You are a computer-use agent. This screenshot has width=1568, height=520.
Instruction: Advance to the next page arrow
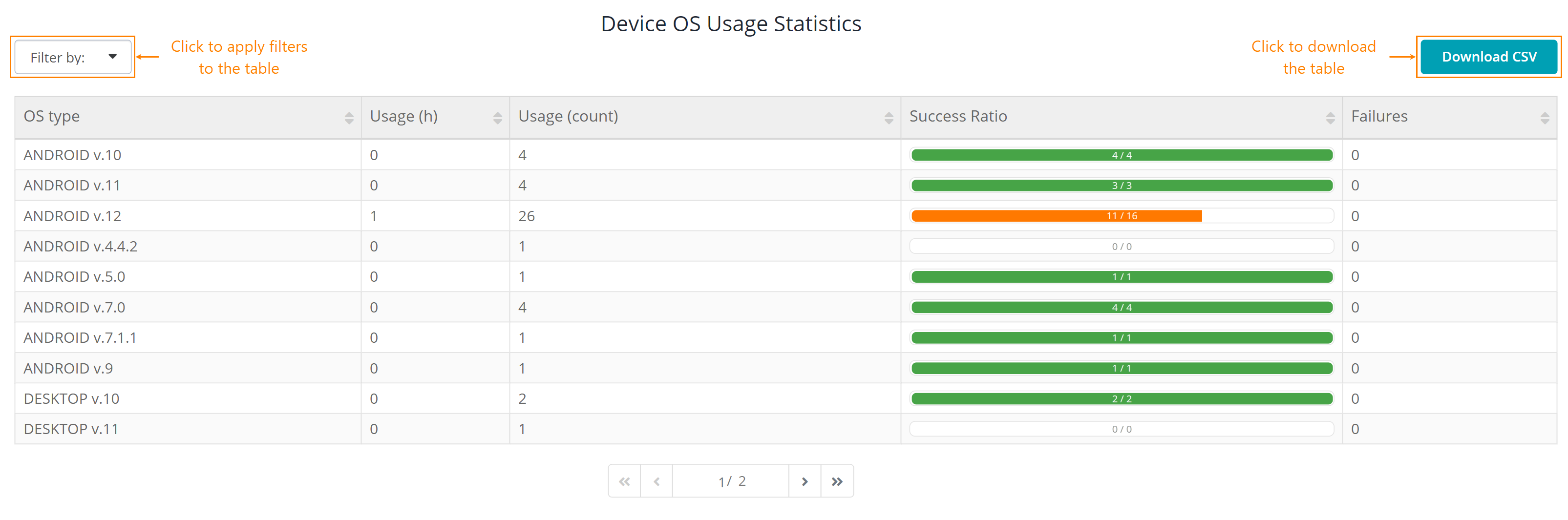coord(805,480)
